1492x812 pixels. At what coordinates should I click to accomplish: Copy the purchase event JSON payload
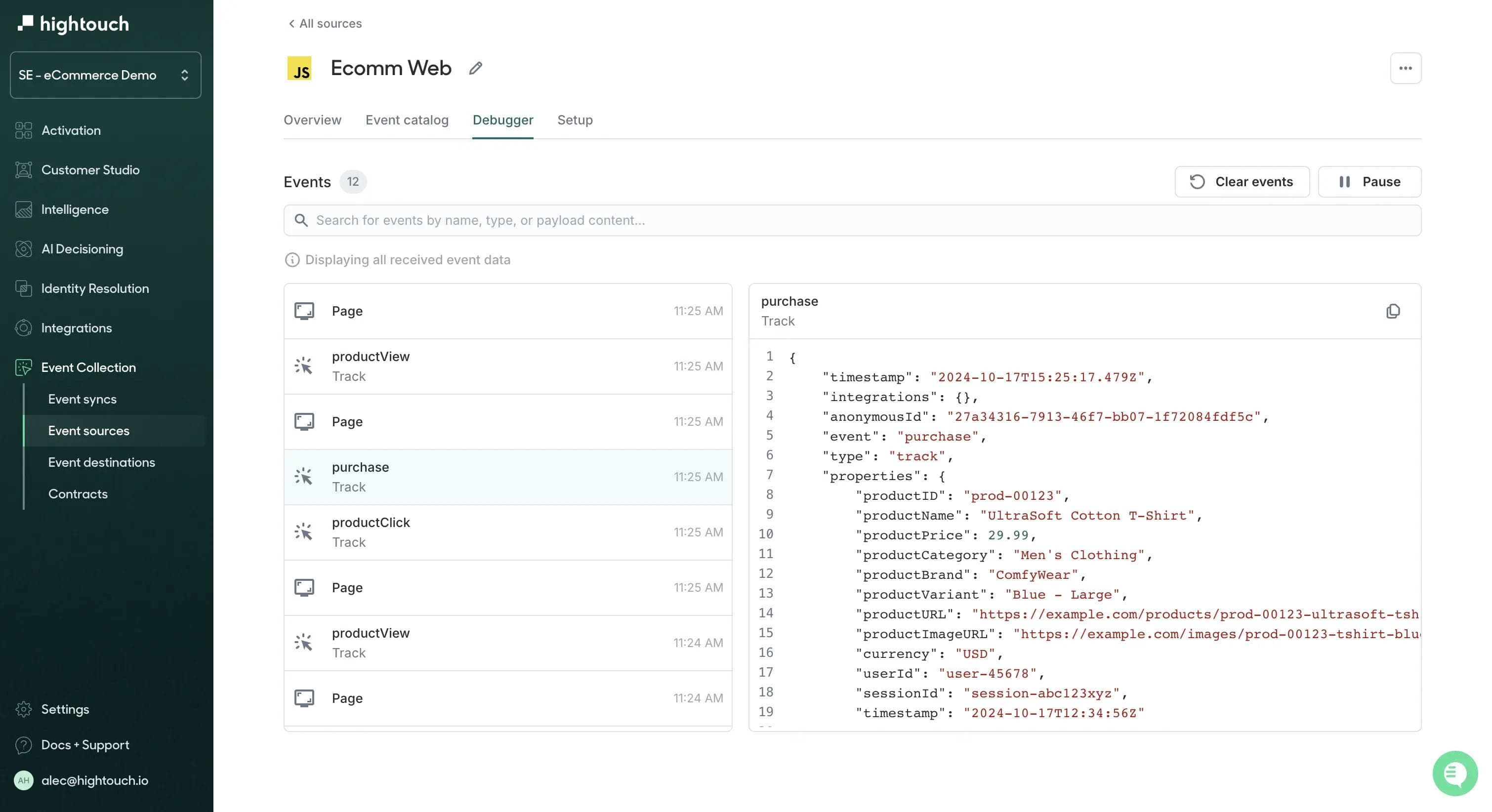pyautogui.click(x=1393, y=311)
